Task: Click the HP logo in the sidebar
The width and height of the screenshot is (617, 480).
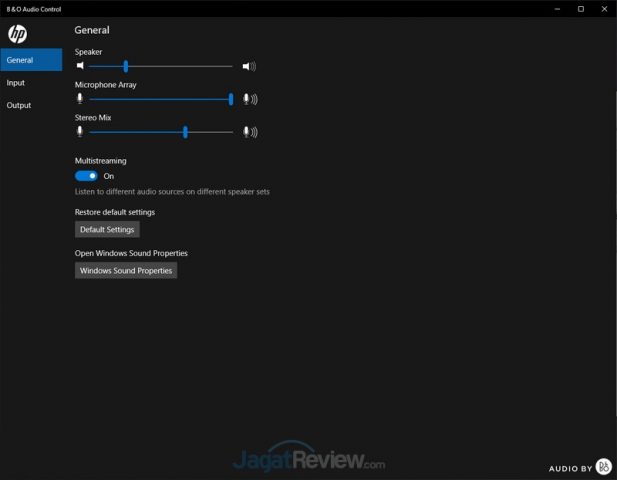Action: tap(17, 35)
